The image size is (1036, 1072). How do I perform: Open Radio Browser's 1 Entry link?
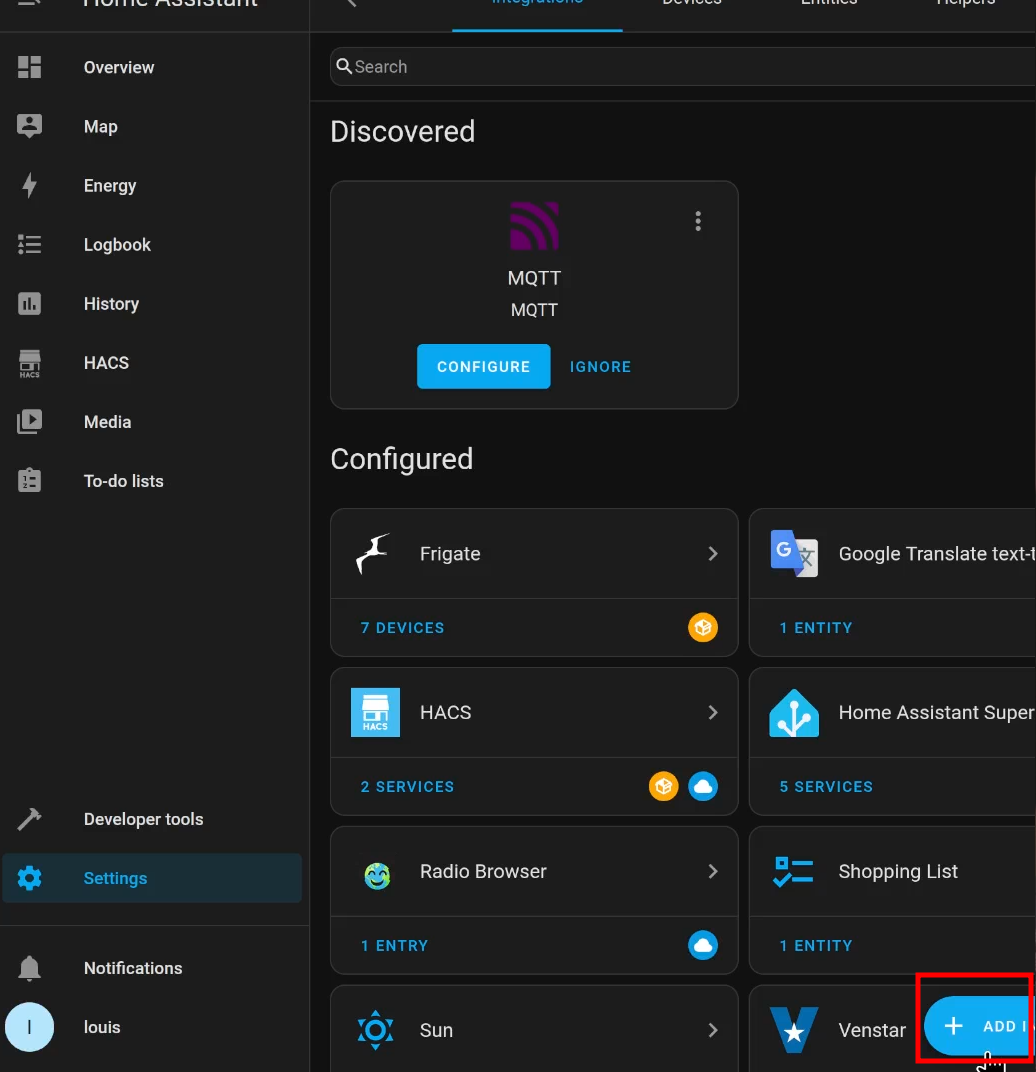click(395, 946)
